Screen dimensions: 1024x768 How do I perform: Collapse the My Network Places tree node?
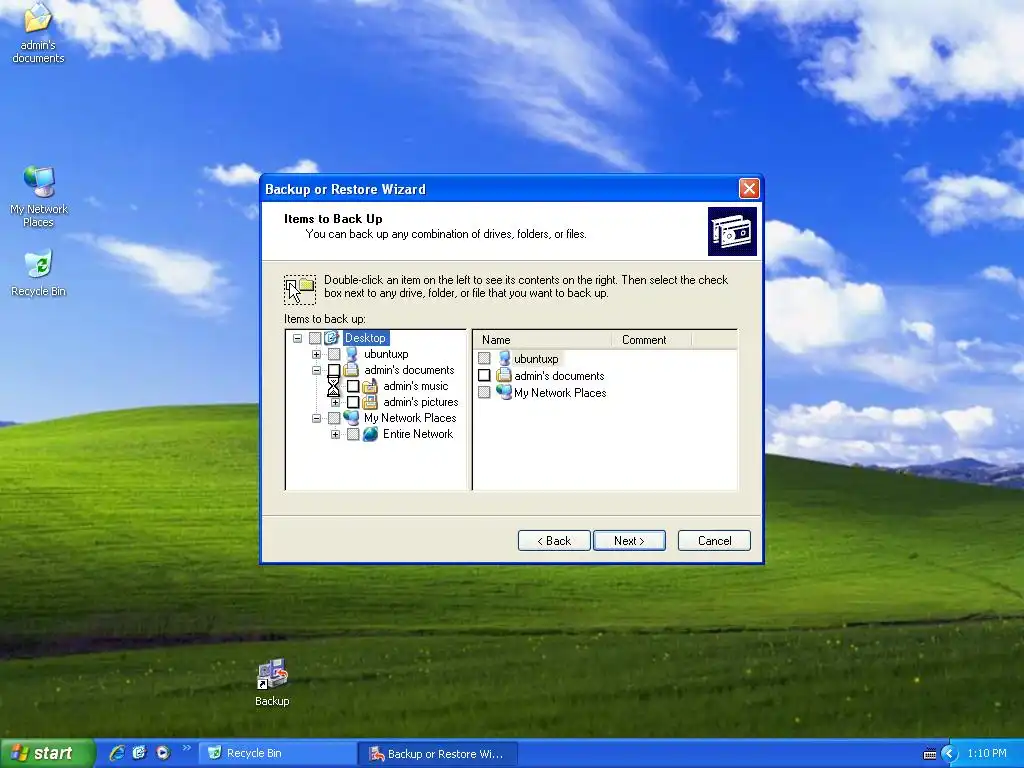coord(317,418)
